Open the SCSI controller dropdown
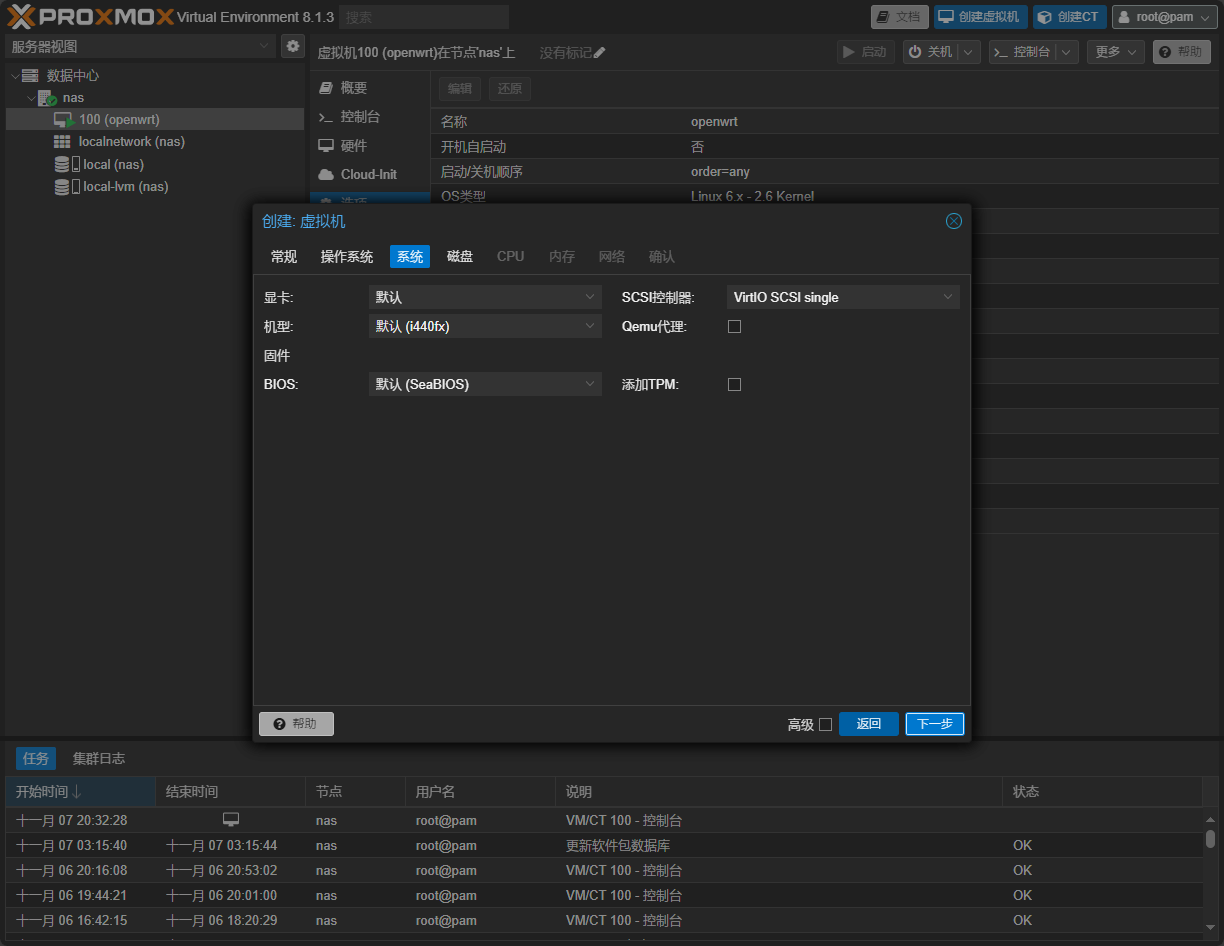1224x946 pixels. [842, 297]
